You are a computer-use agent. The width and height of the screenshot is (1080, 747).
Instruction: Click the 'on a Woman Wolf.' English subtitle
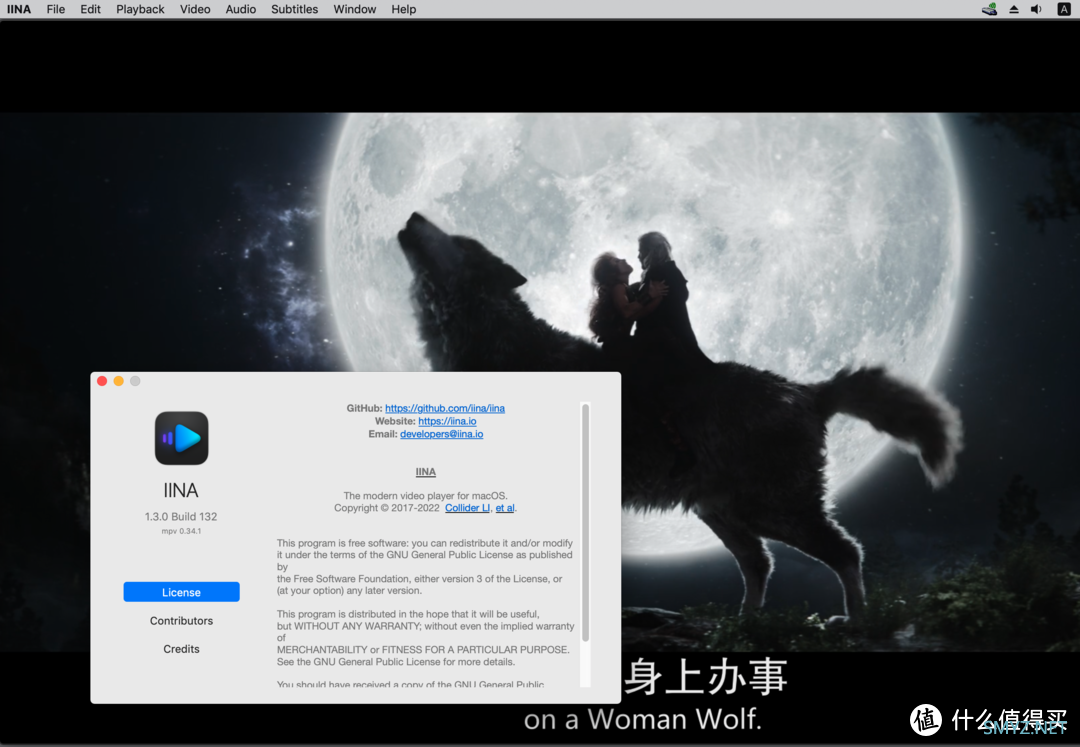643,719
